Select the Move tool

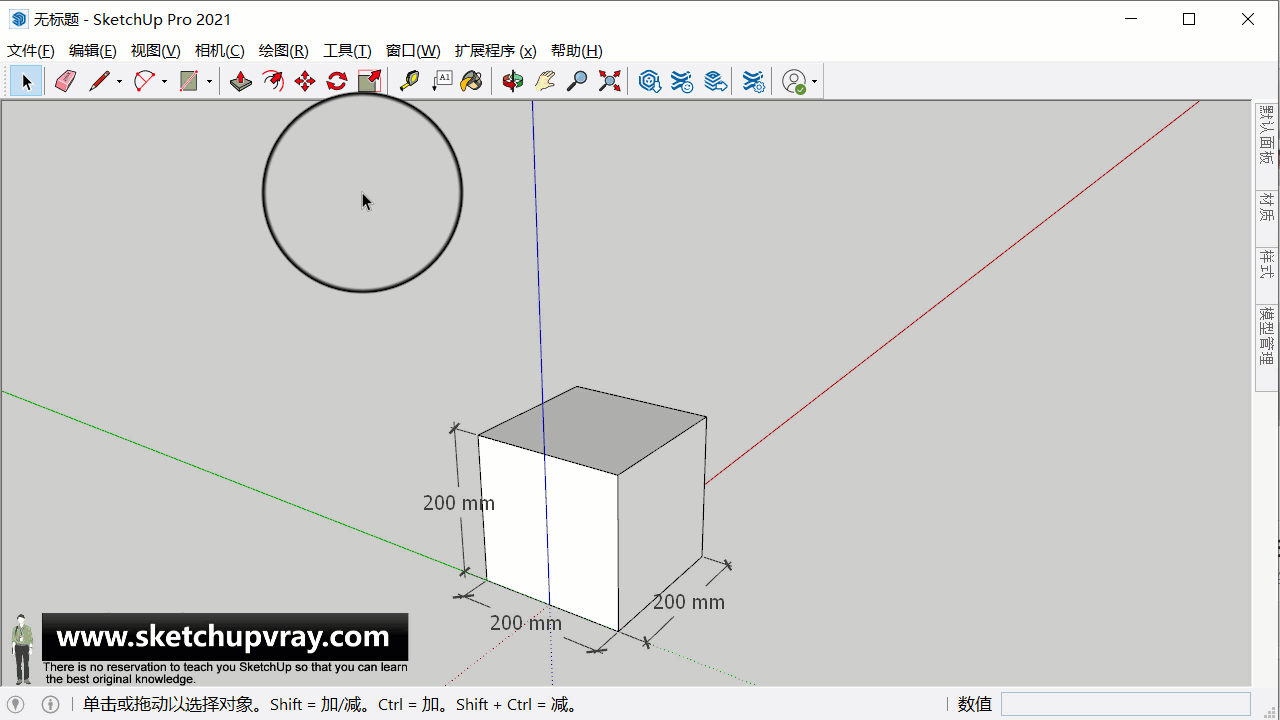pos(305,82)
